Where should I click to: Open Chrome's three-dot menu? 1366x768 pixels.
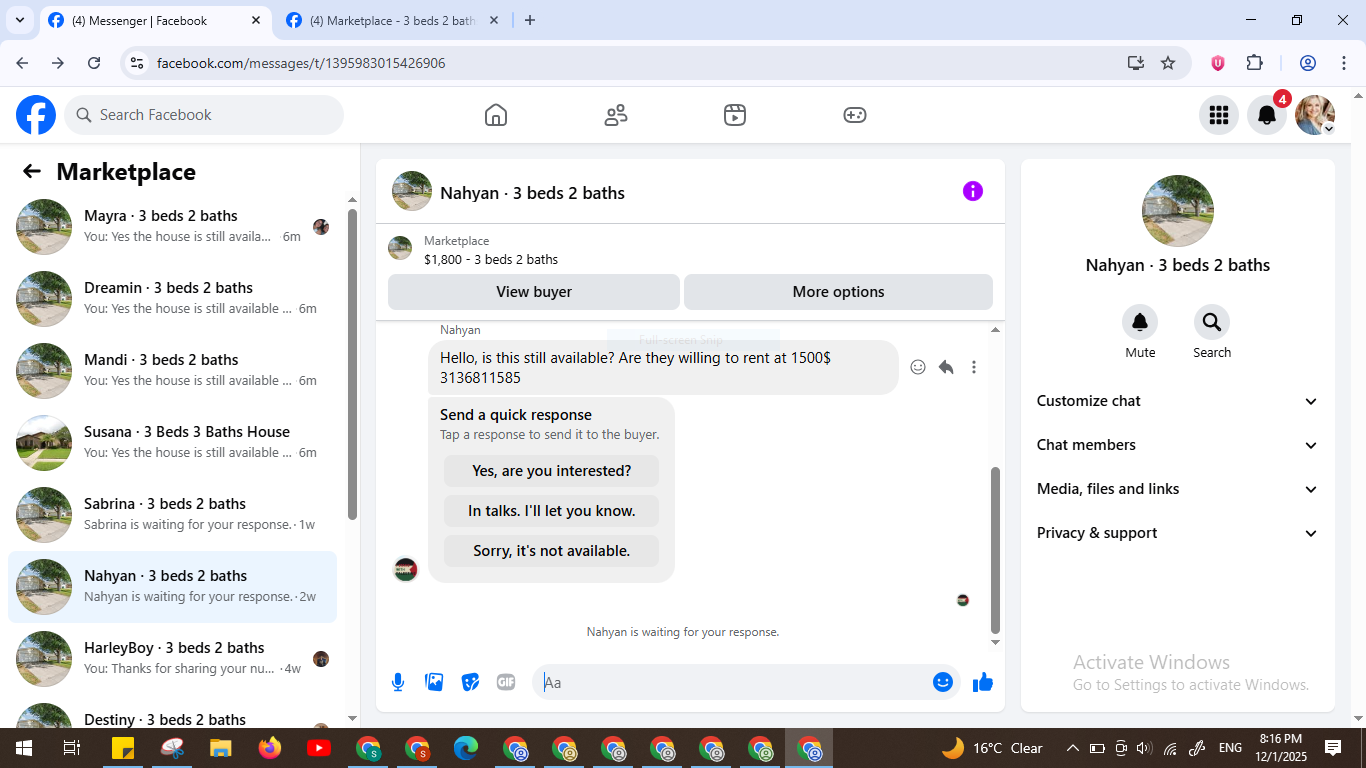(1344, 63)
